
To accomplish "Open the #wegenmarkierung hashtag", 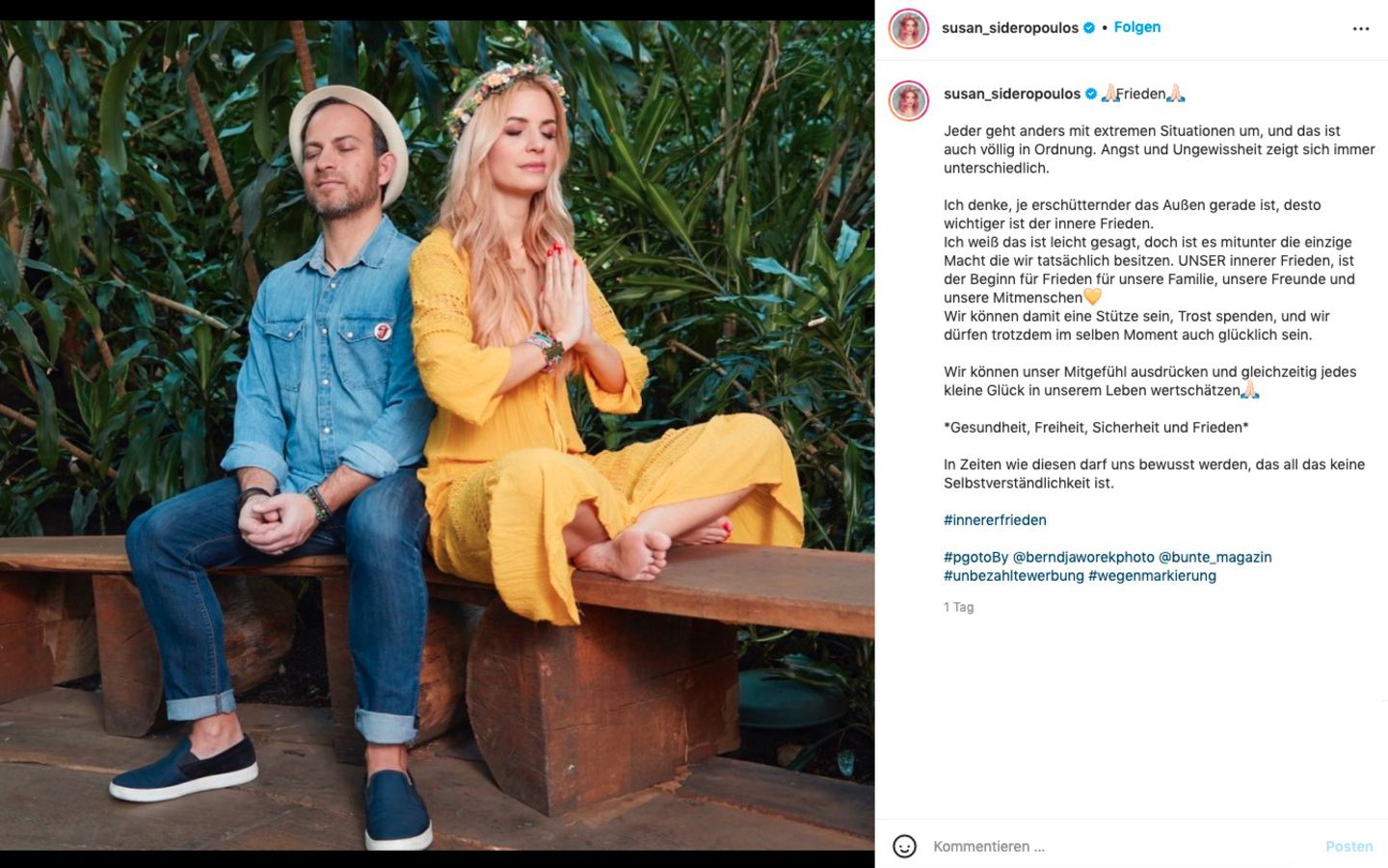I will pos(1152,575).
